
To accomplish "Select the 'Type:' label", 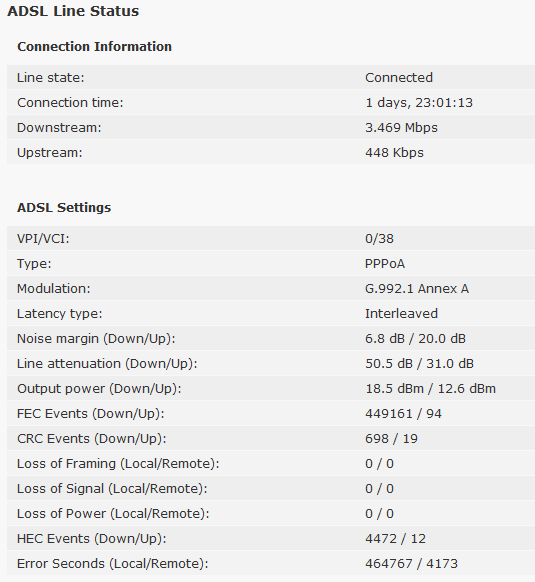I will coord(34,264).
